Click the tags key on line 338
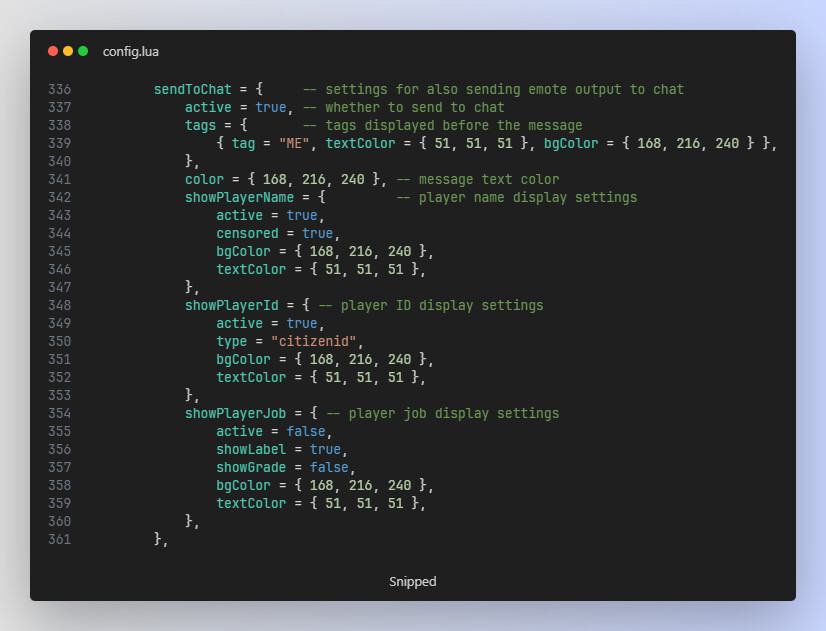Screen dimensions: 826x631 click(200, 125)
